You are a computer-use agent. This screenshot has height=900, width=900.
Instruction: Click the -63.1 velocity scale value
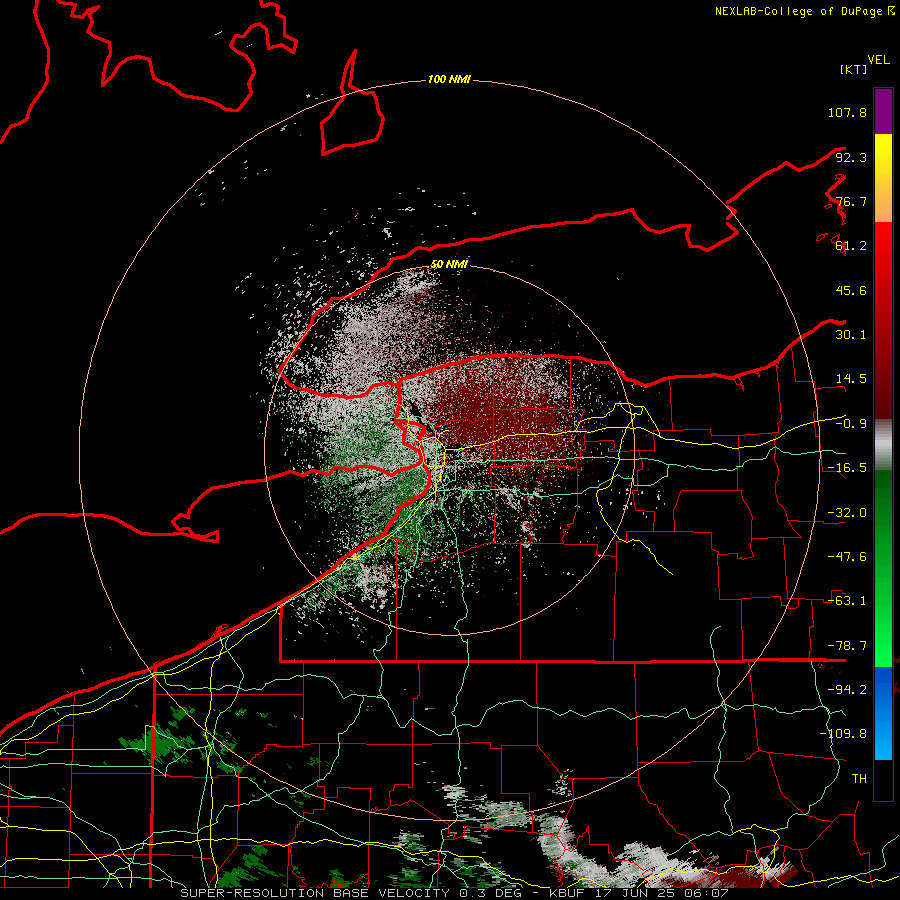point(847,601)
